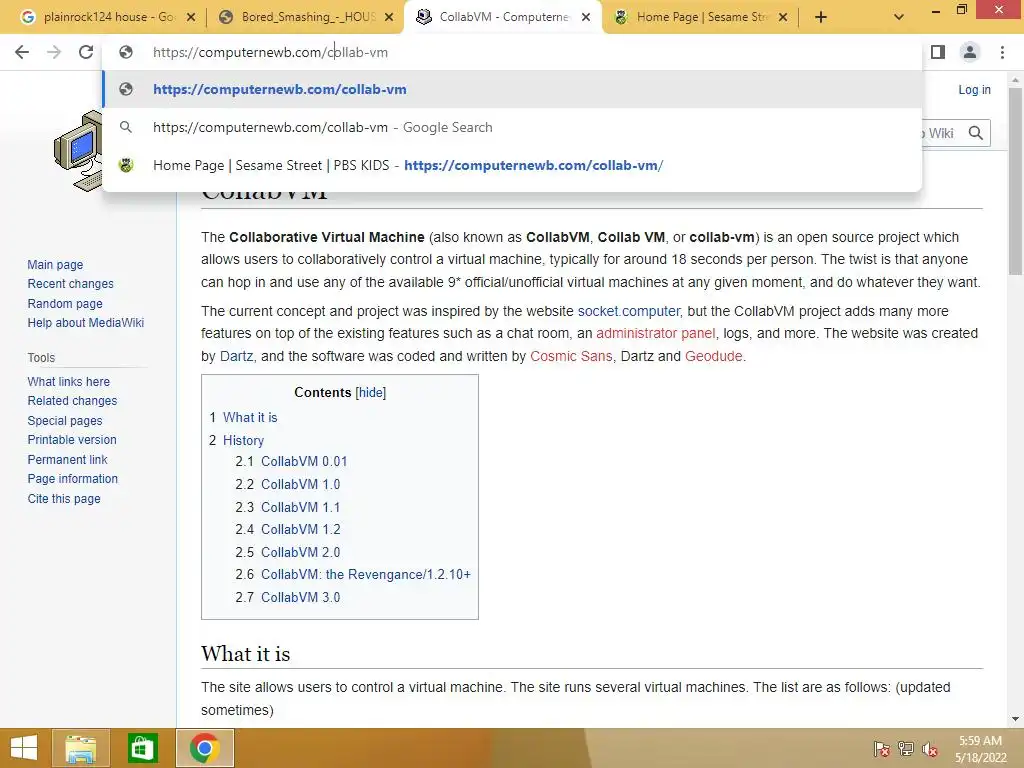
Task: Open What links here tool link
Action: click(x=69, y=381)
